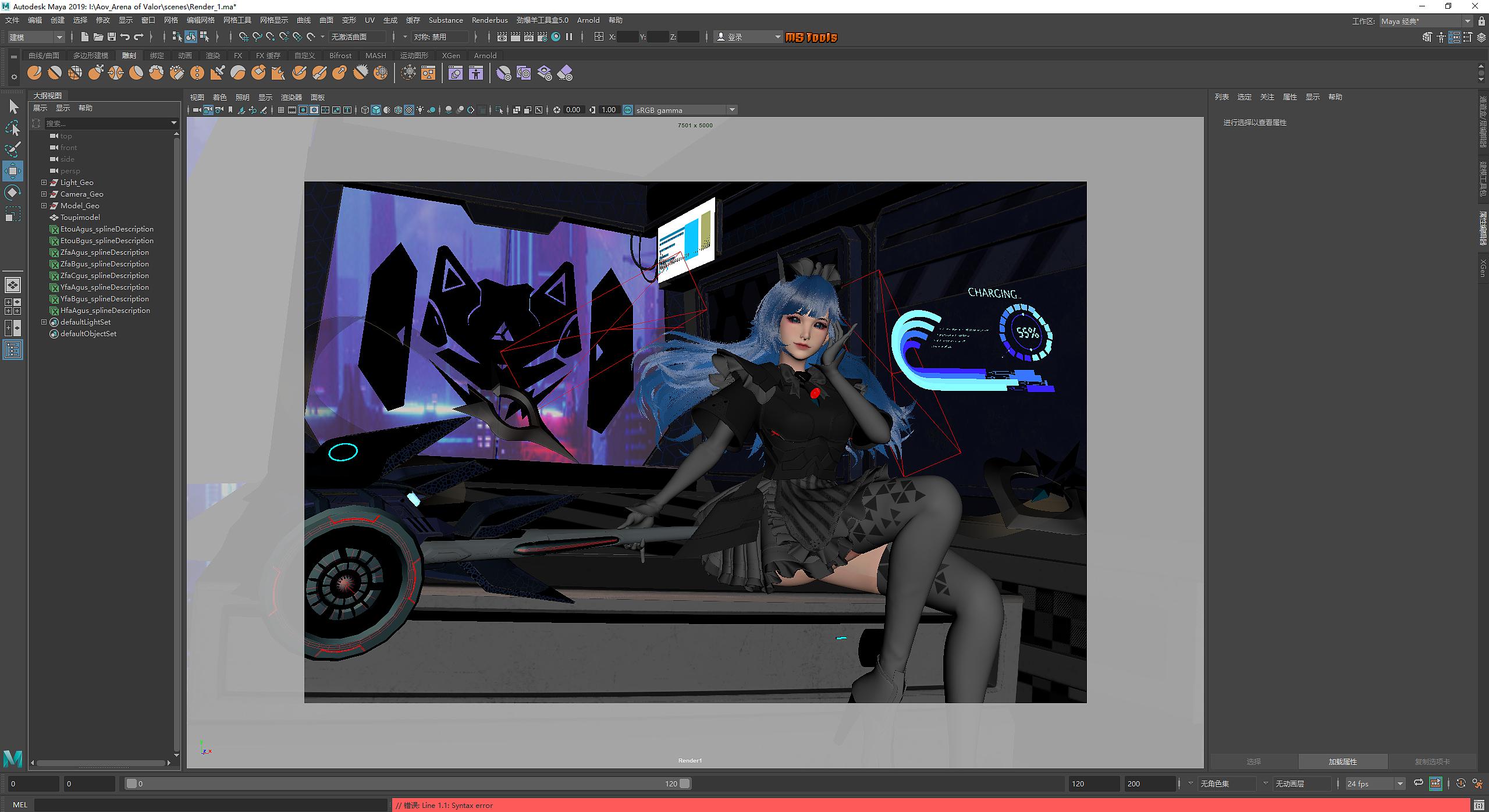The width and height of the screenshot is (1489, 812).
Task: Toggle loop playback icon
Action: [1419, 783]
